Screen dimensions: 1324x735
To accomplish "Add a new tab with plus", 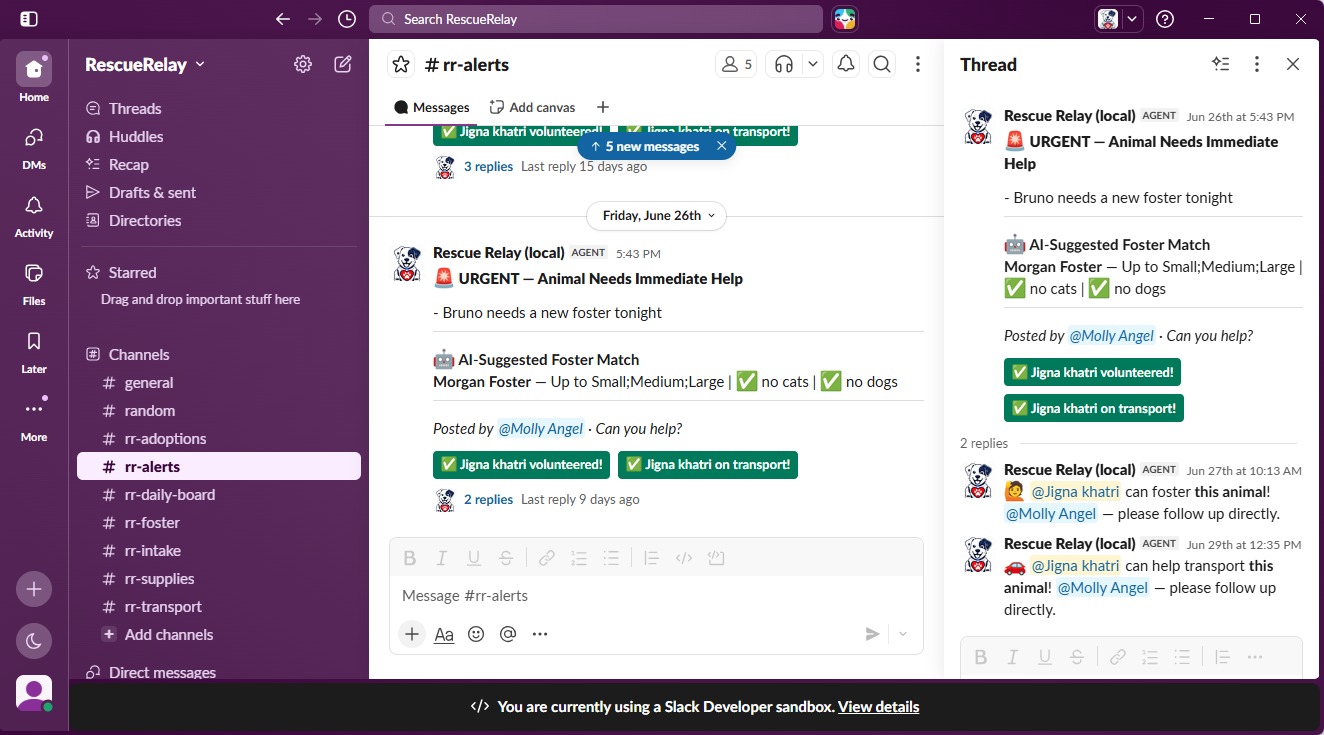I will pyautogui.click(x=602, y=107).
